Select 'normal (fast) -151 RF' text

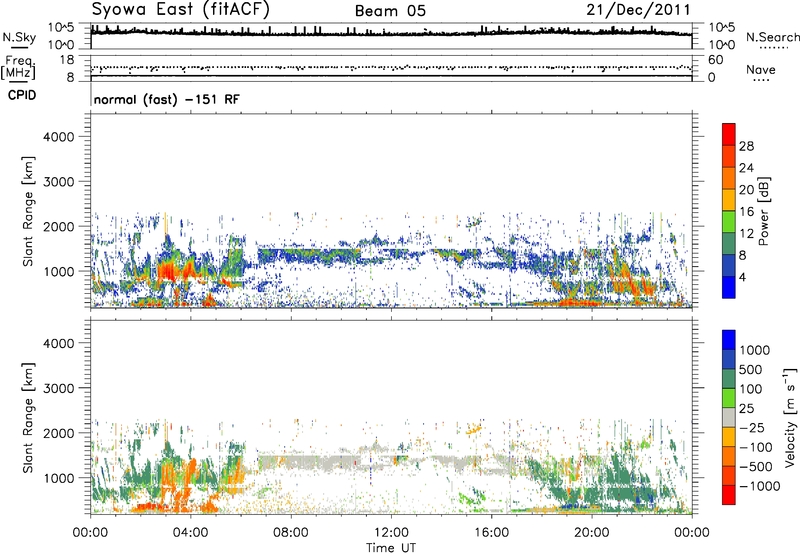click(167, 99)
